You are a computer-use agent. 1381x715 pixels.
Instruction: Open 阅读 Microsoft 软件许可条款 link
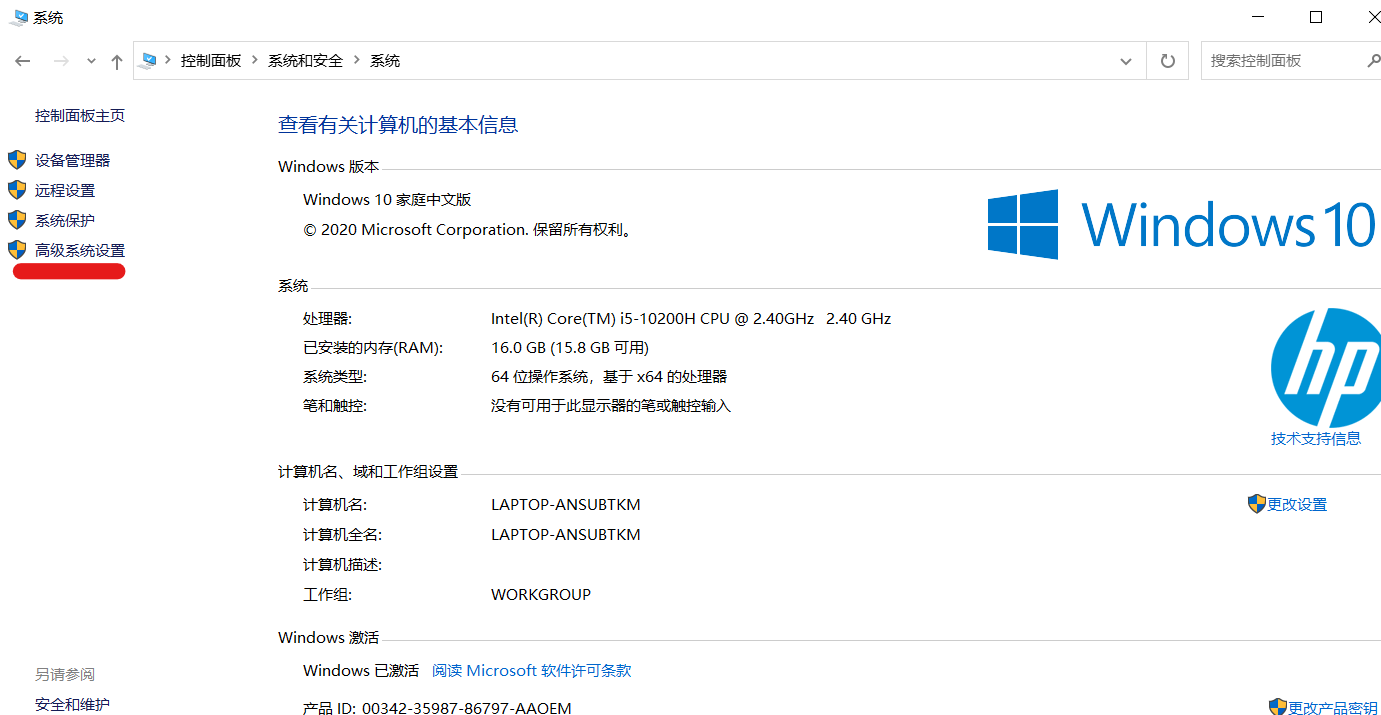click(x=531, y=670)
